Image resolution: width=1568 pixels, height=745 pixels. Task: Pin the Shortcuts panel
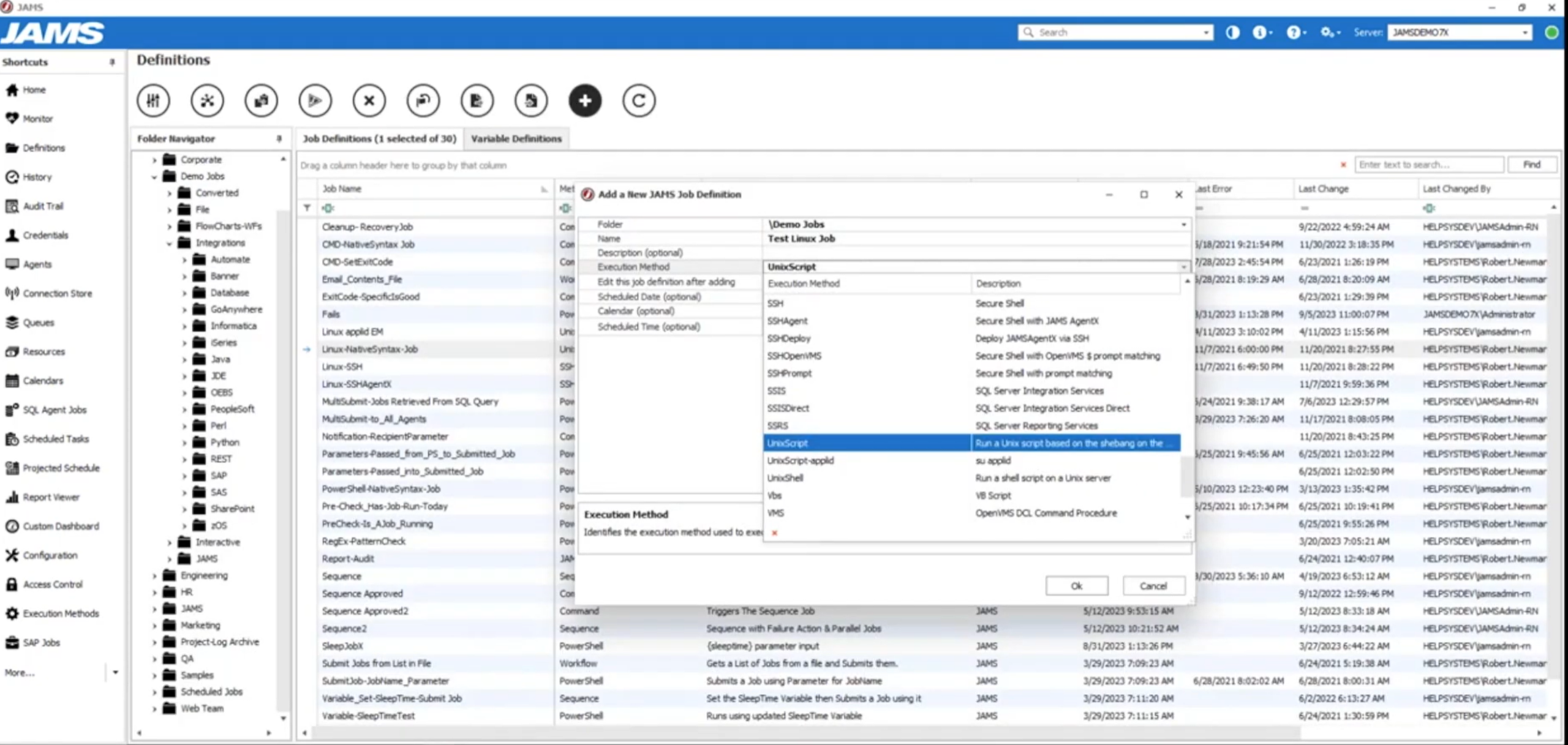[x=112, y=62]
